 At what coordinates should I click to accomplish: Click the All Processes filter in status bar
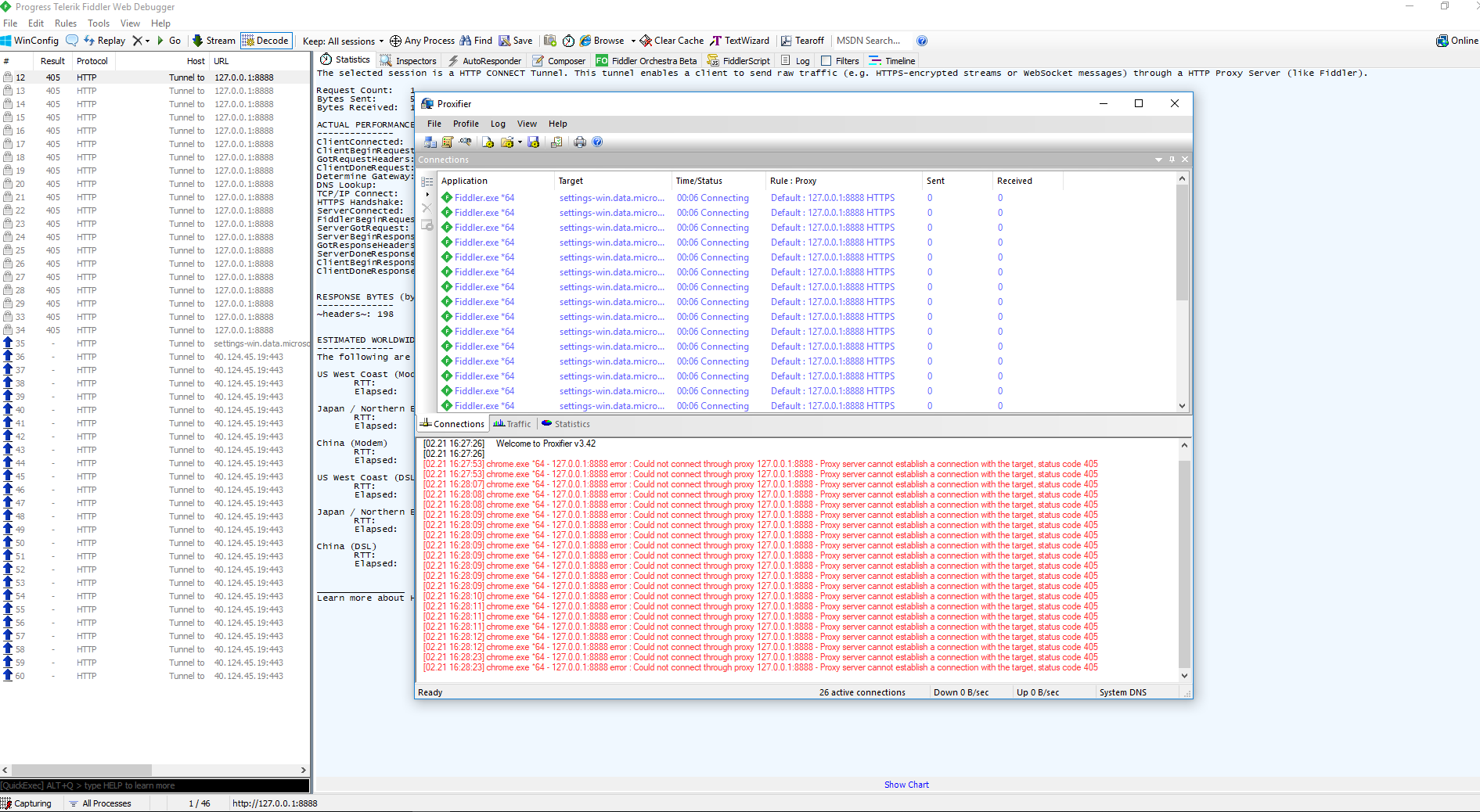[x=100, y=803]
